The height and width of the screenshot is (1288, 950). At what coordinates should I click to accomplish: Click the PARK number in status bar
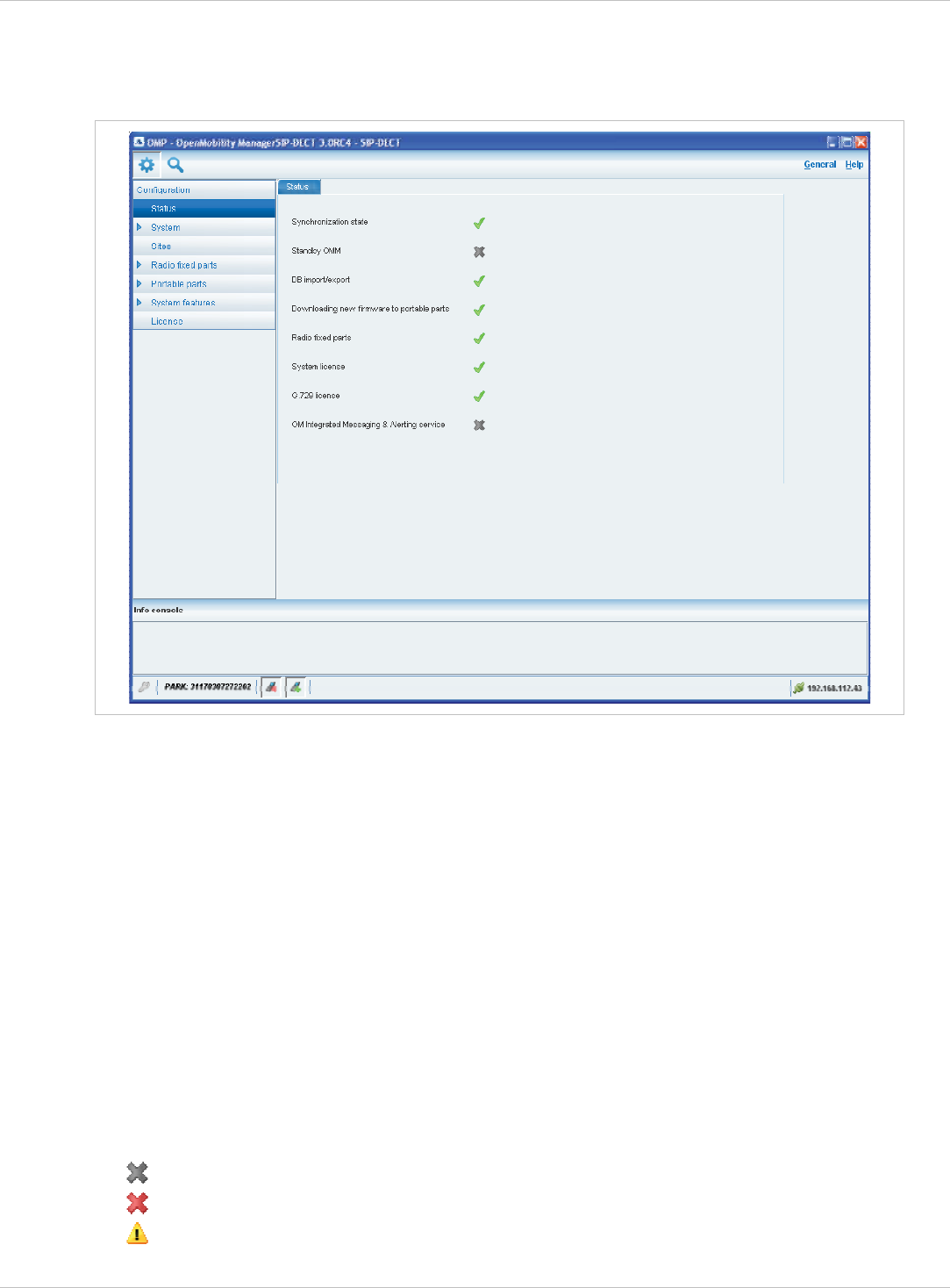[208, 687]
